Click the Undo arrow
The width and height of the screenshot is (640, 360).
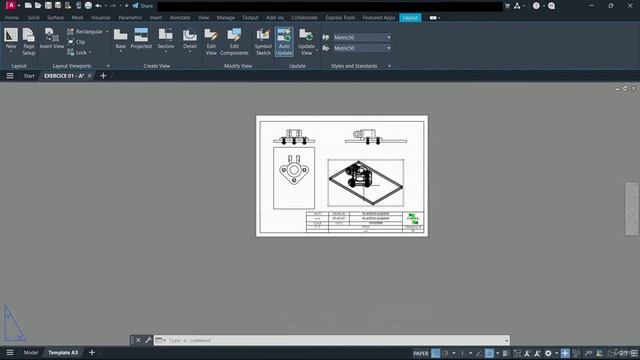(x=98, y=6)
